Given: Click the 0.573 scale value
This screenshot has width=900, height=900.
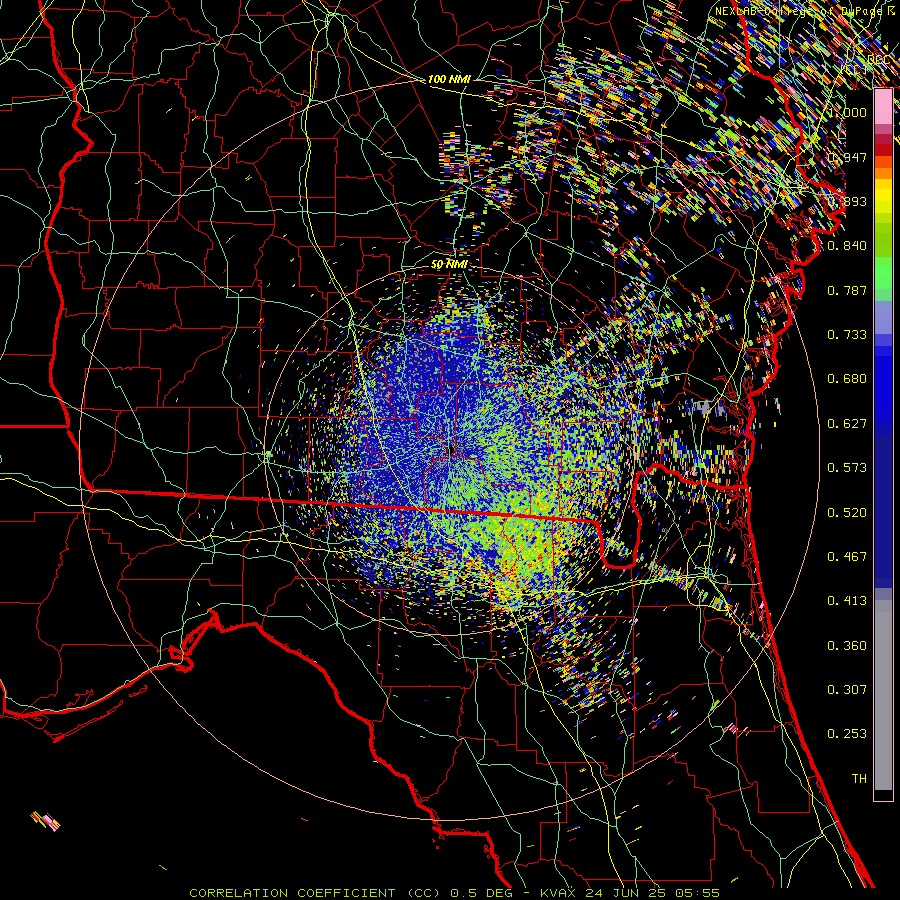Looking at the screenshot, I should click(x=847, y=468).
